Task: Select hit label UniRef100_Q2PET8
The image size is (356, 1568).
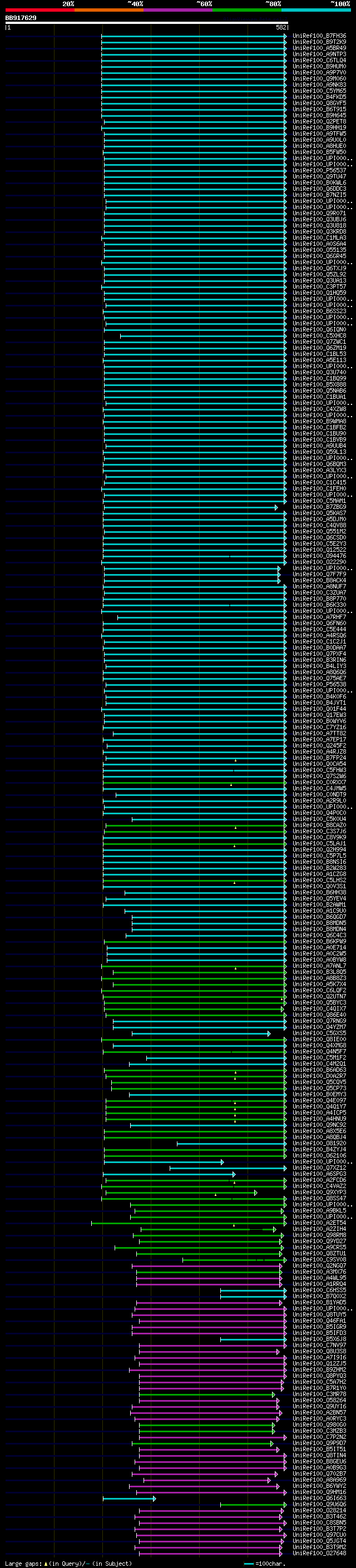Action: click(319, 122)
